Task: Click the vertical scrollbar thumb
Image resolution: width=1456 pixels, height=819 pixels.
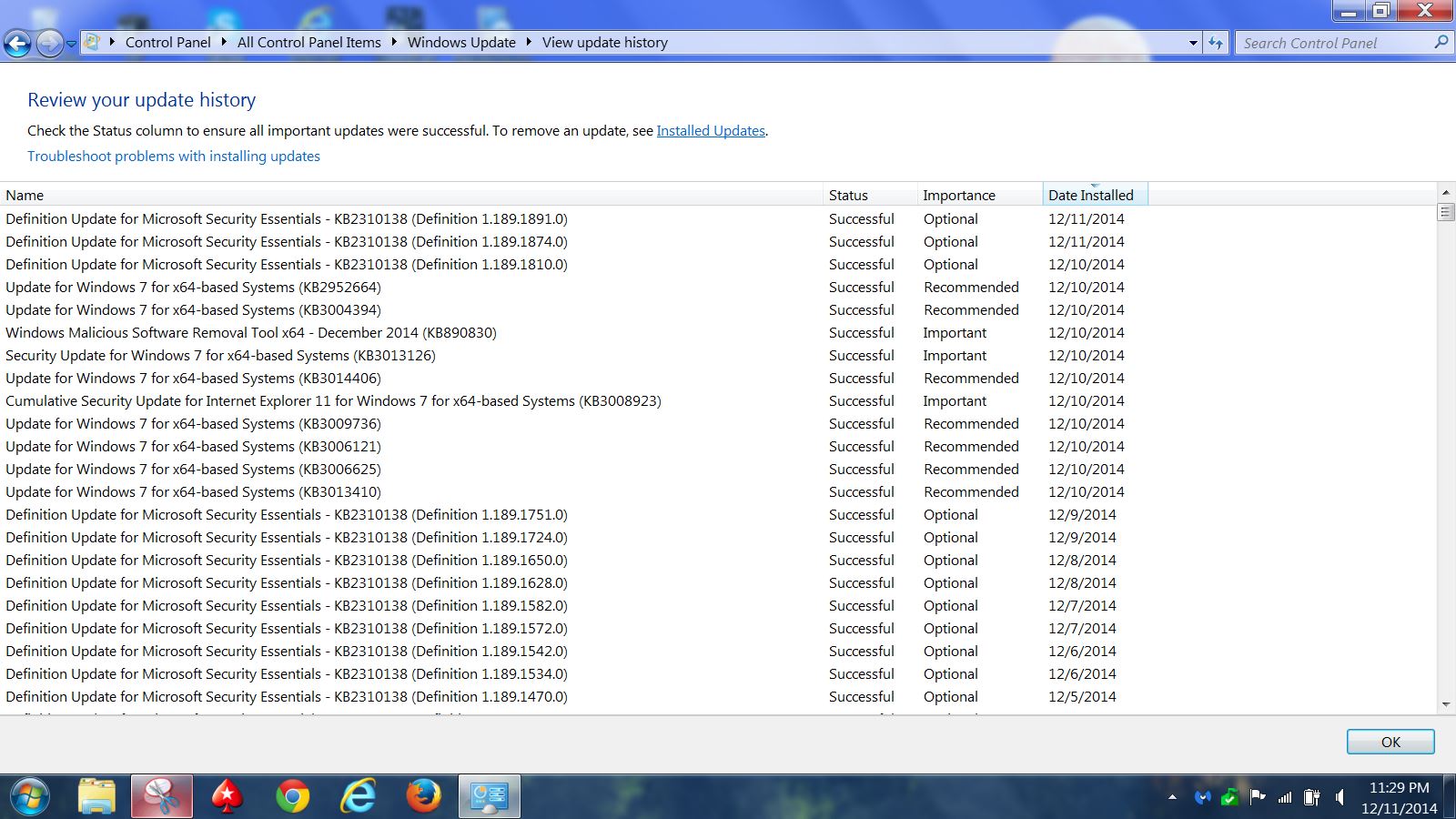Action: tap(1446, 212)
